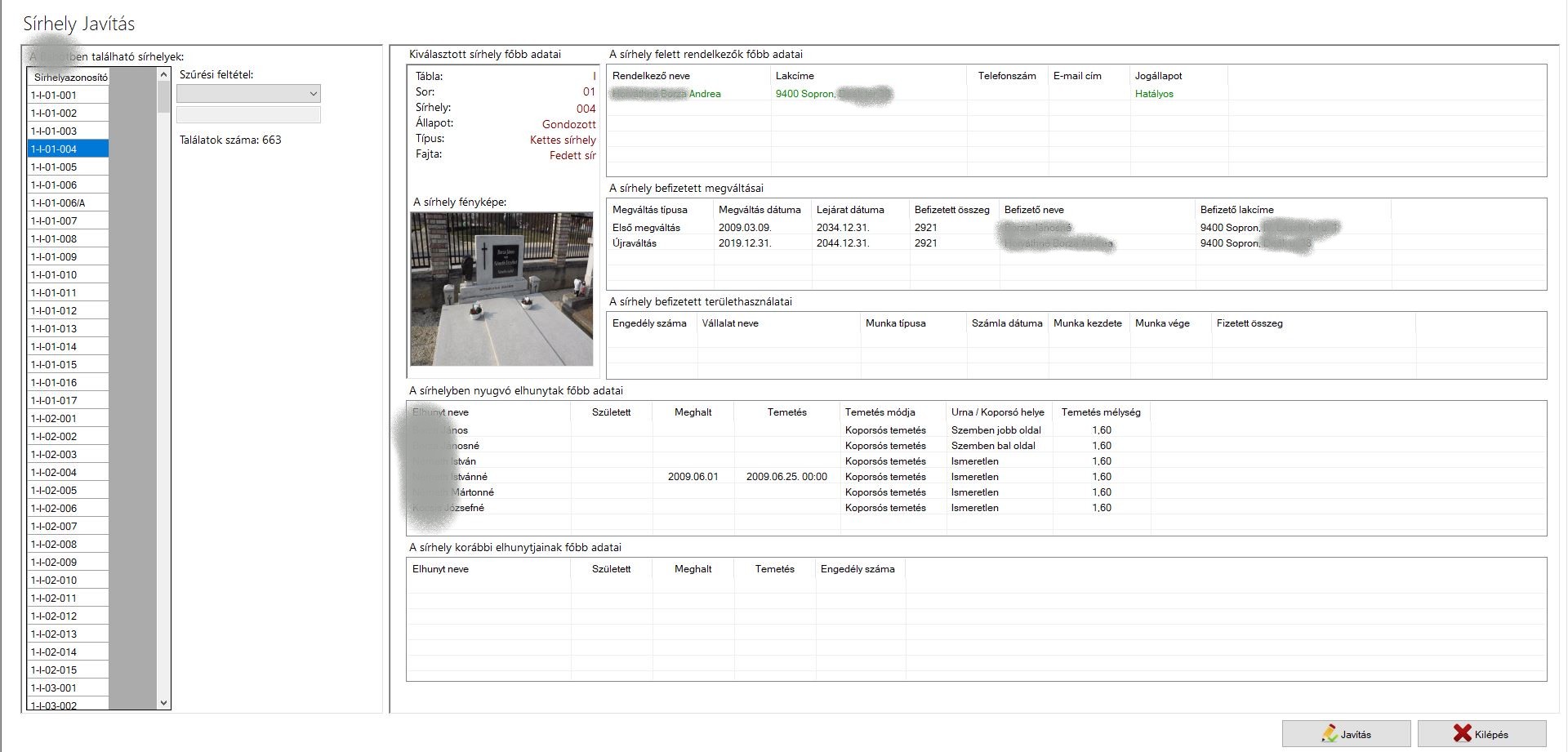
Task: Open the grave photo thumbnail
Action: [501, 289]
